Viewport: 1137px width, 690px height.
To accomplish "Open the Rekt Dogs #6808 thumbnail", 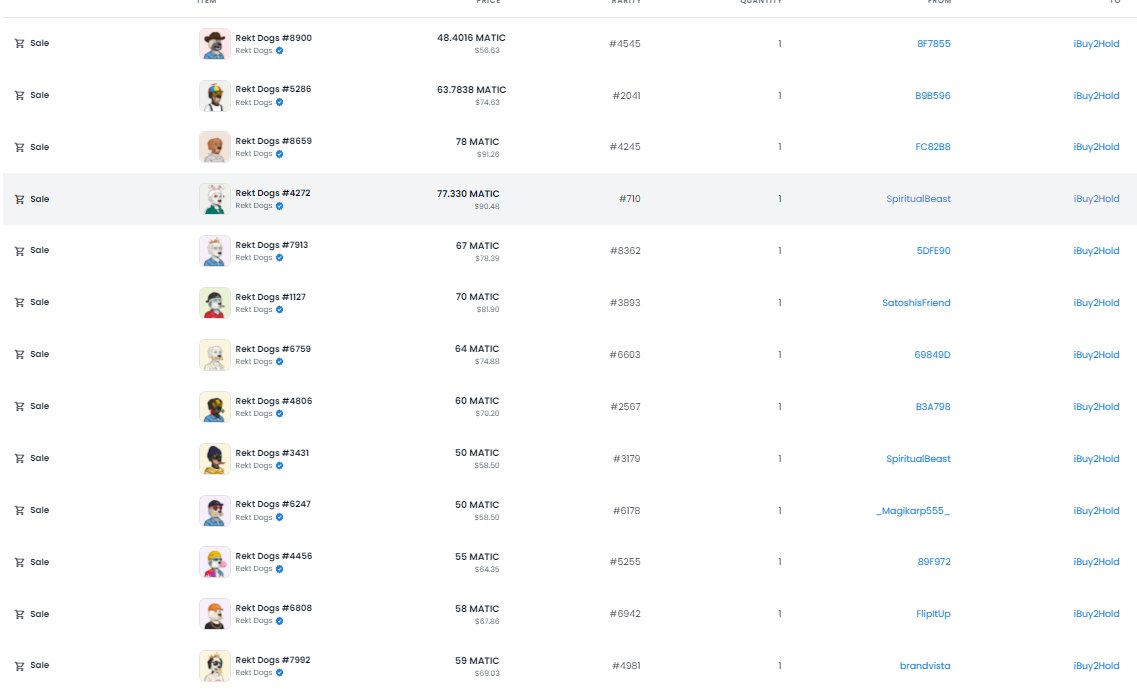I will [x=215, y=615].
